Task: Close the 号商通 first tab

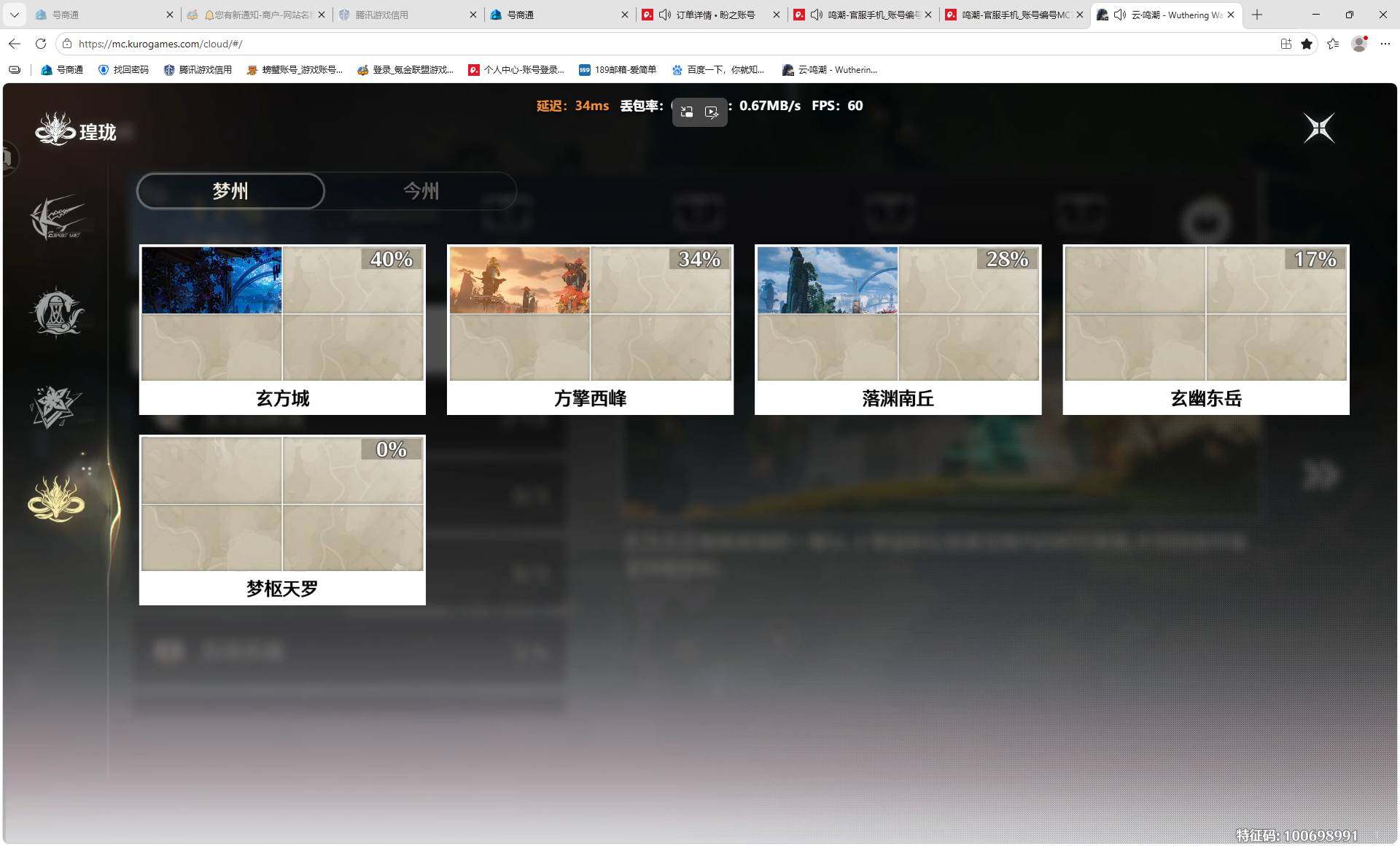Action: (x=170, y=15)
